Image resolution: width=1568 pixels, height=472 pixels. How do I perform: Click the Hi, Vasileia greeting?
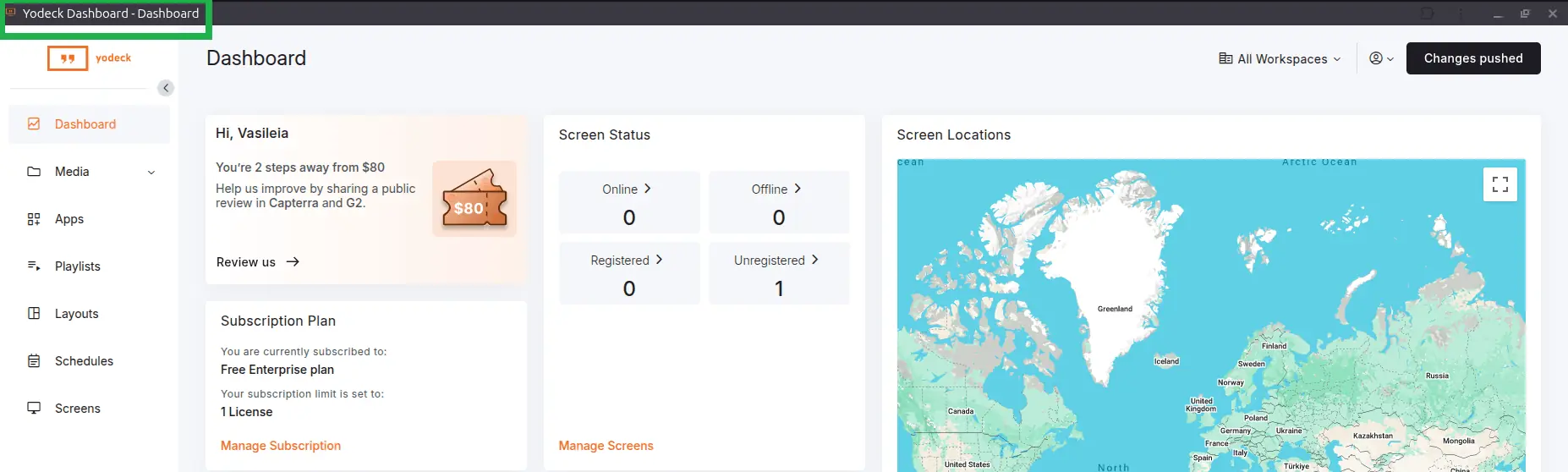(252, 134)
